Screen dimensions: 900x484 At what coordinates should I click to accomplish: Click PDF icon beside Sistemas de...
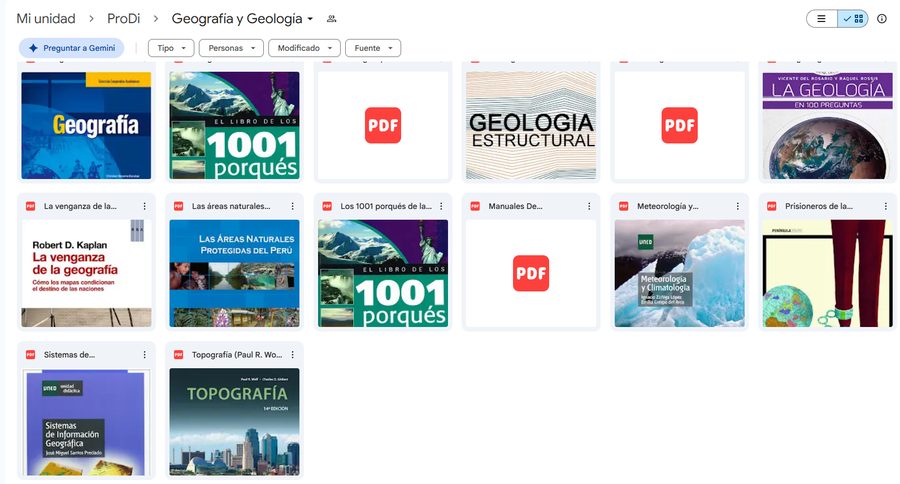point(30,355)
